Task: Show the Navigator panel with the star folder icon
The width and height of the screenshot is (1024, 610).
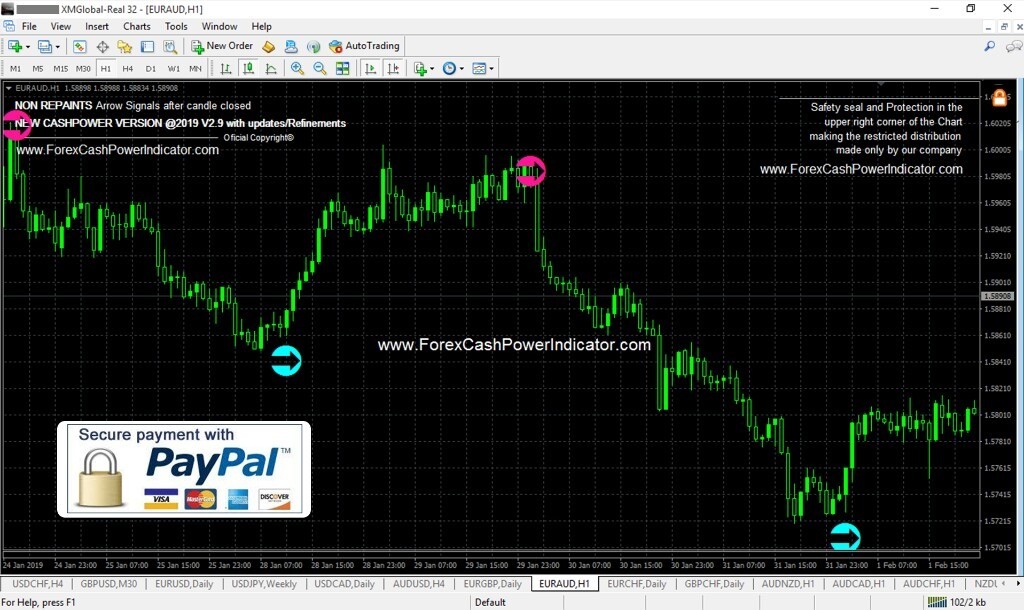Action: [x=125, y=46]
